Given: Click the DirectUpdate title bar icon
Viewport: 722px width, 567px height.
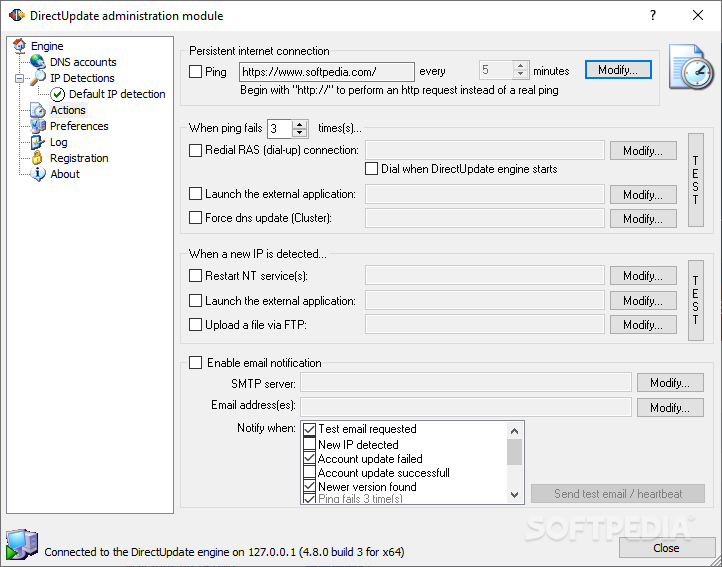Looking at the screenshot, I should point(17,15).
